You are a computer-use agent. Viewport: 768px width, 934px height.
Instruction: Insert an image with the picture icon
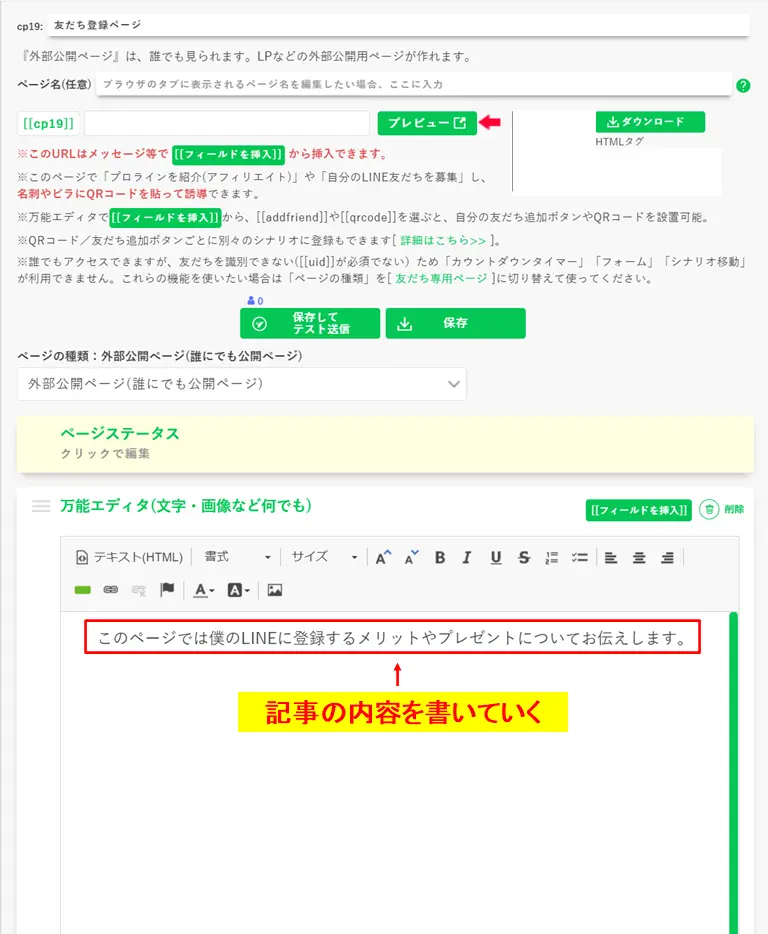pos(275,590)
